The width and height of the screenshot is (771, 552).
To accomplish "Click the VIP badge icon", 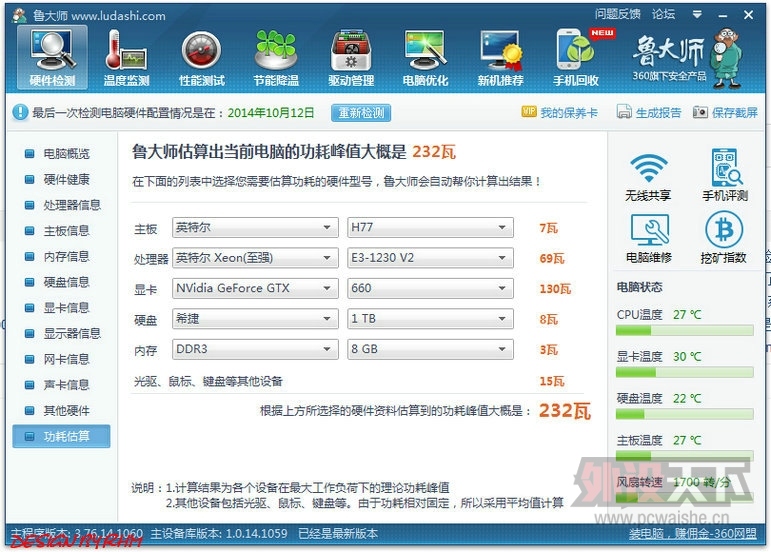I will 529,112.
